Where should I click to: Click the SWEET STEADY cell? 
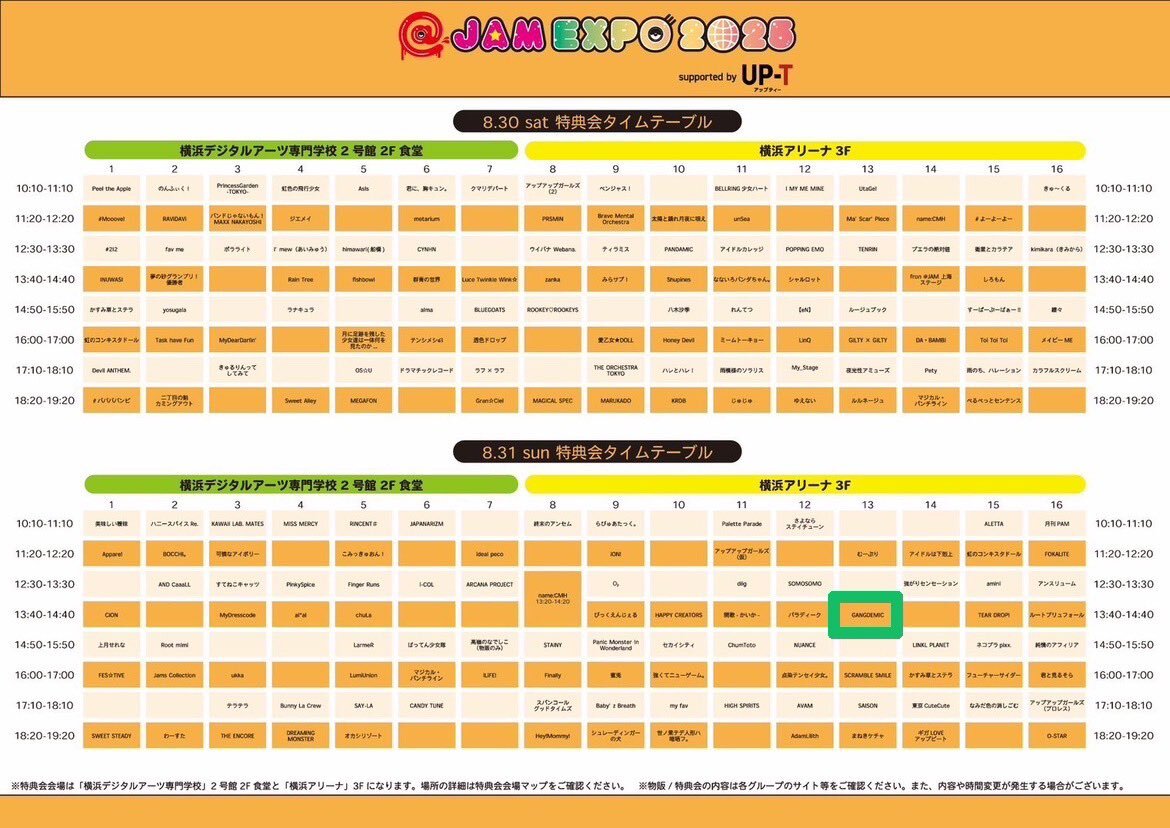coord(111,736)
